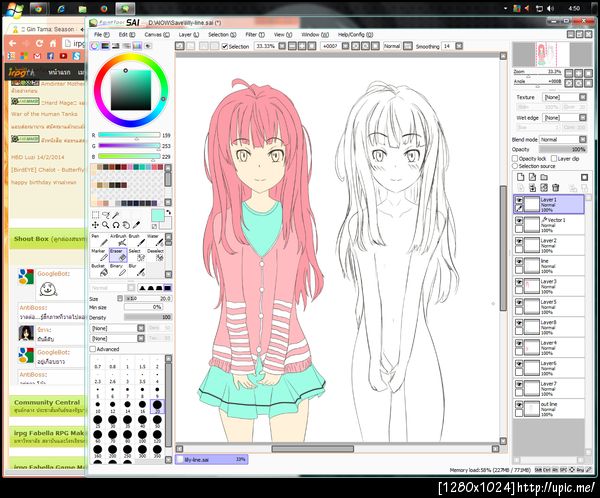The height and width of the screenshot is (498, 600).
Task: Open the Canvas menu
Action: click(x=157, y=35)
